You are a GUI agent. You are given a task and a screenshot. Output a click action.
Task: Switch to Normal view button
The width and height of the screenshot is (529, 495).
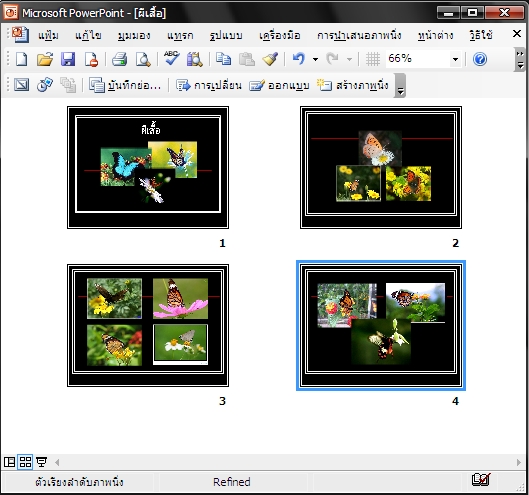(9, 462)
